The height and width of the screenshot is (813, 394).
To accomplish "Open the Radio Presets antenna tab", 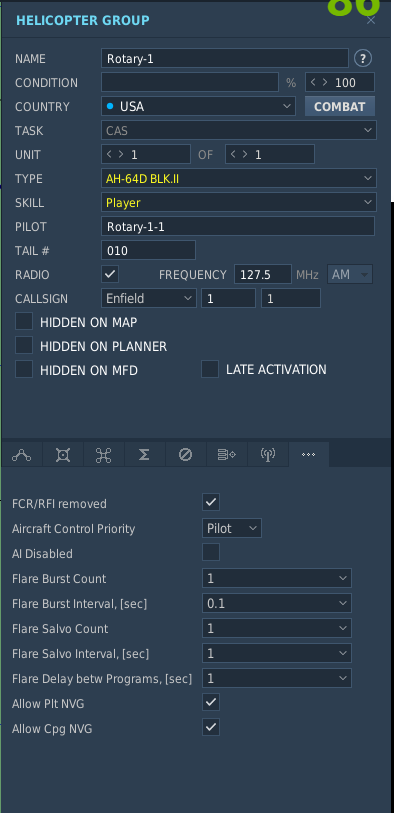I will pos(268,455).
